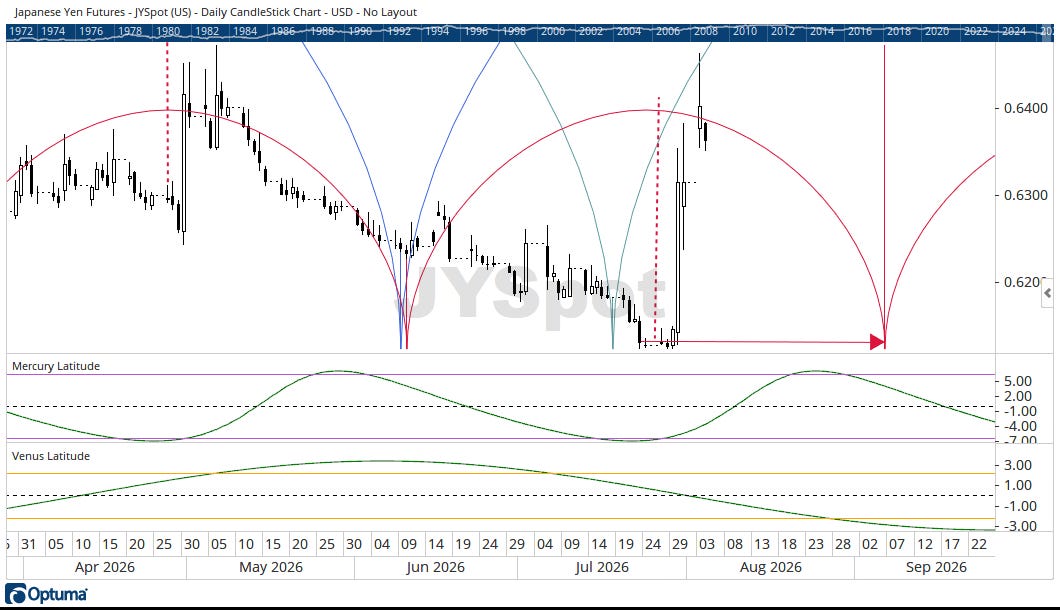
Task: Jump to 2008 on the overview timeline
Action: [x=706, y=31]
